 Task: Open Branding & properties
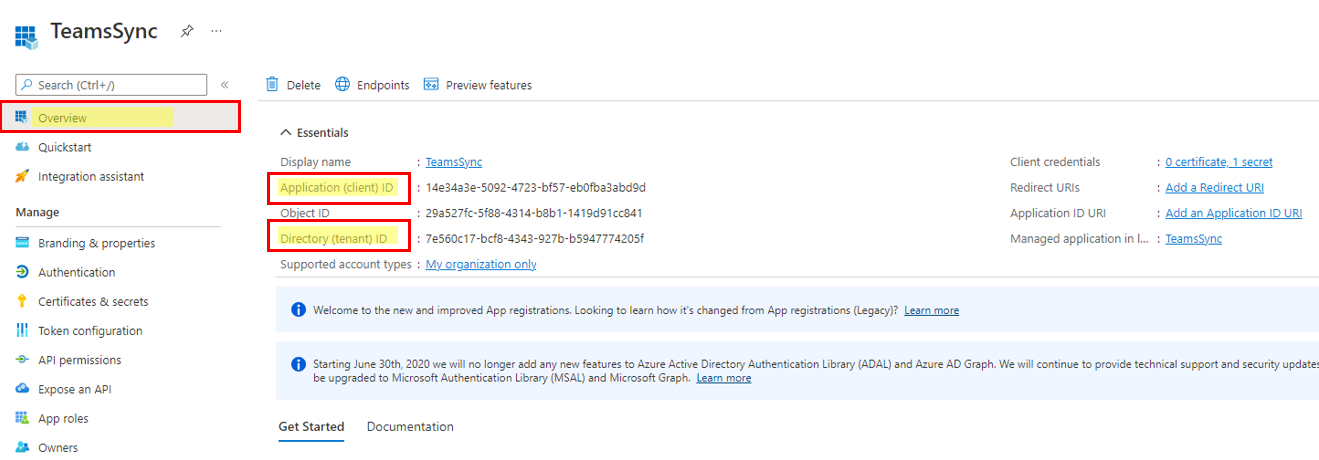coord(97,243)
